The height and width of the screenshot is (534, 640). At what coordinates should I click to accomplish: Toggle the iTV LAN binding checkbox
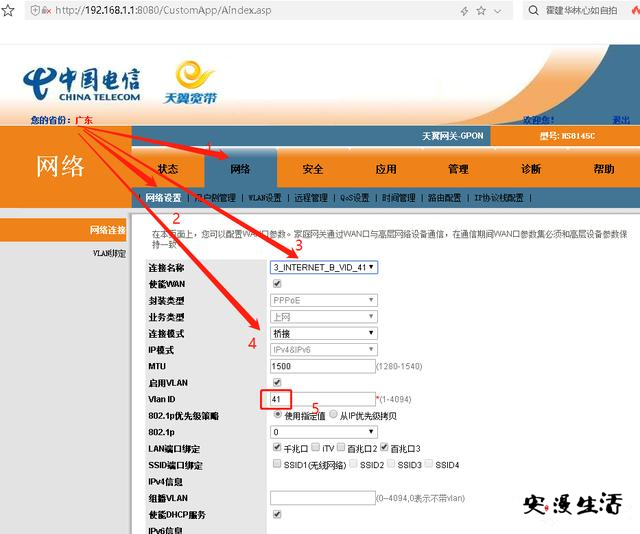[x=316, y=447]
